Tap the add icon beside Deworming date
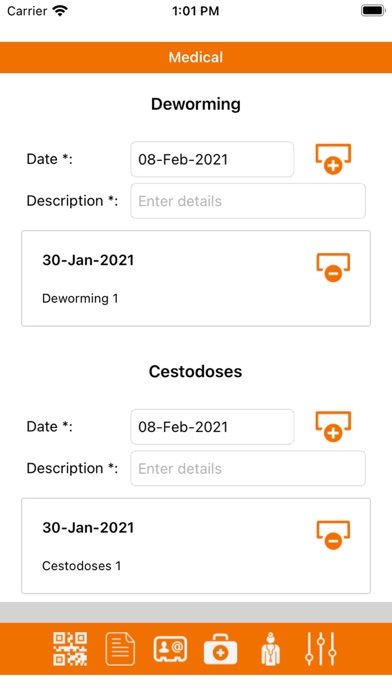The image size is (392, 696). coord(333,159)
